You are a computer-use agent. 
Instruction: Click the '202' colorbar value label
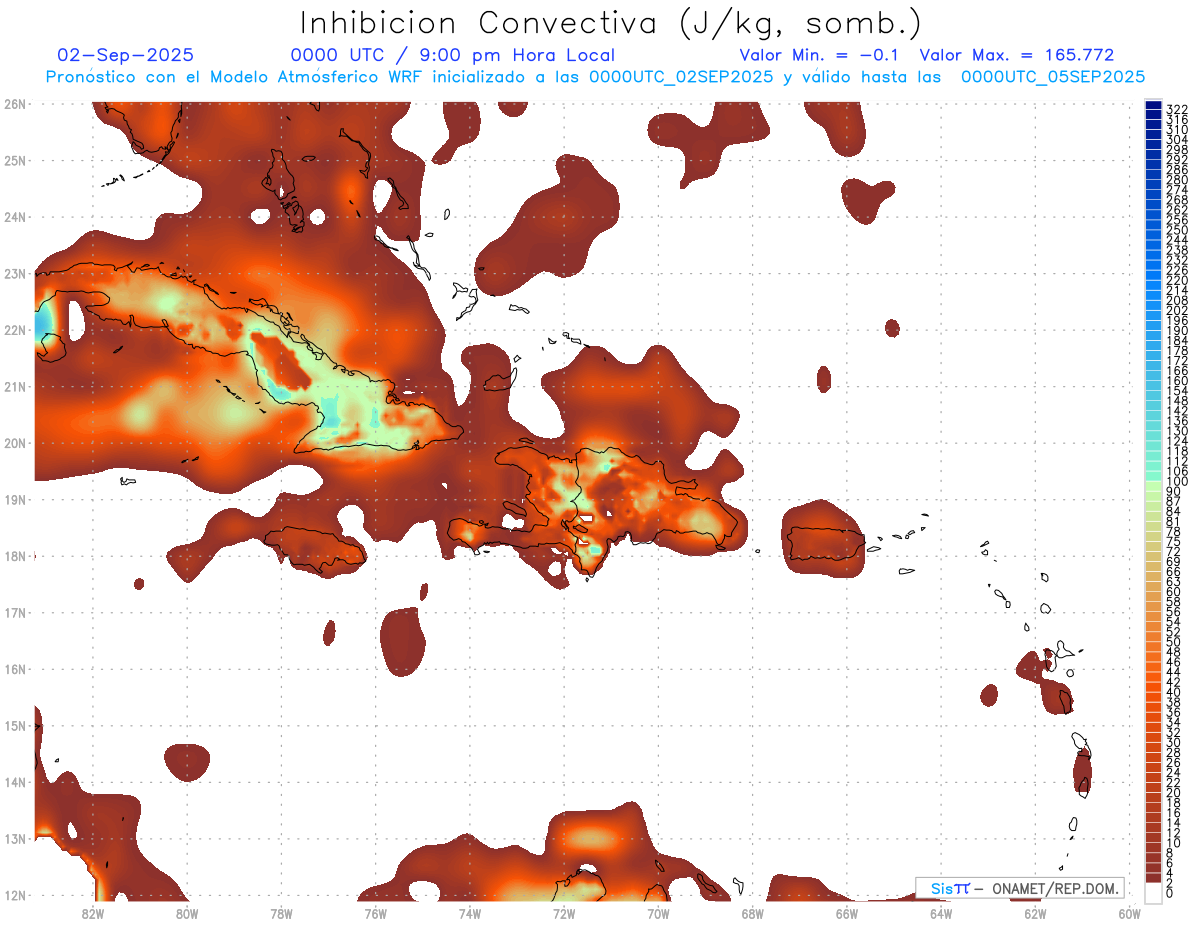(x=1177, y=311)
